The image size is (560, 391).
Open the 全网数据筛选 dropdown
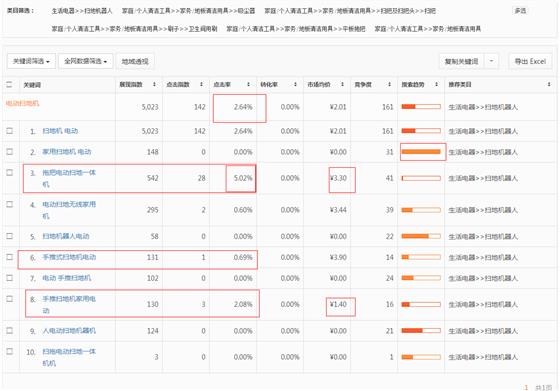[x=86, y=61]
